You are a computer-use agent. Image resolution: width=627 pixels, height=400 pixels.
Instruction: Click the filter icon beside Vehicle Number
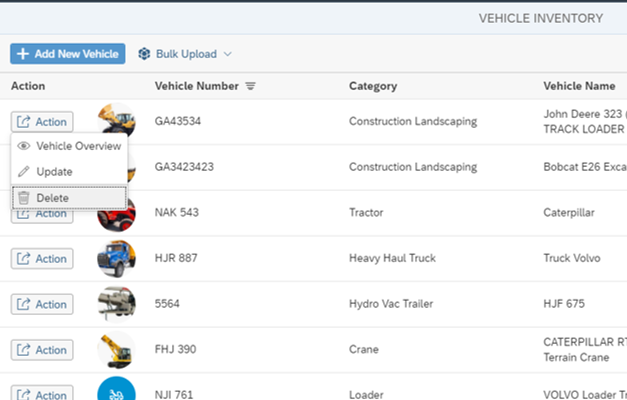[250, 86]
